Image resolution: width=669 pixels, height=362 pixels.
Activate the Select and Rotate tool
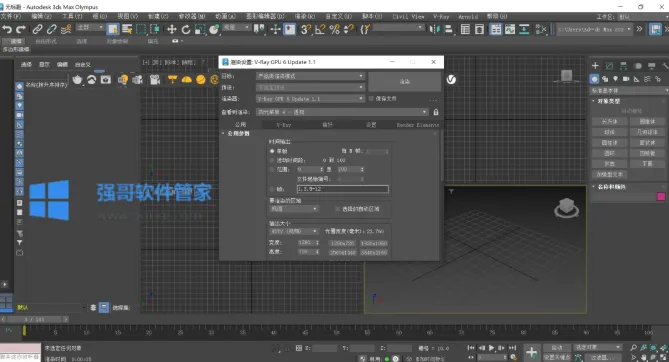tap(186, 29)
